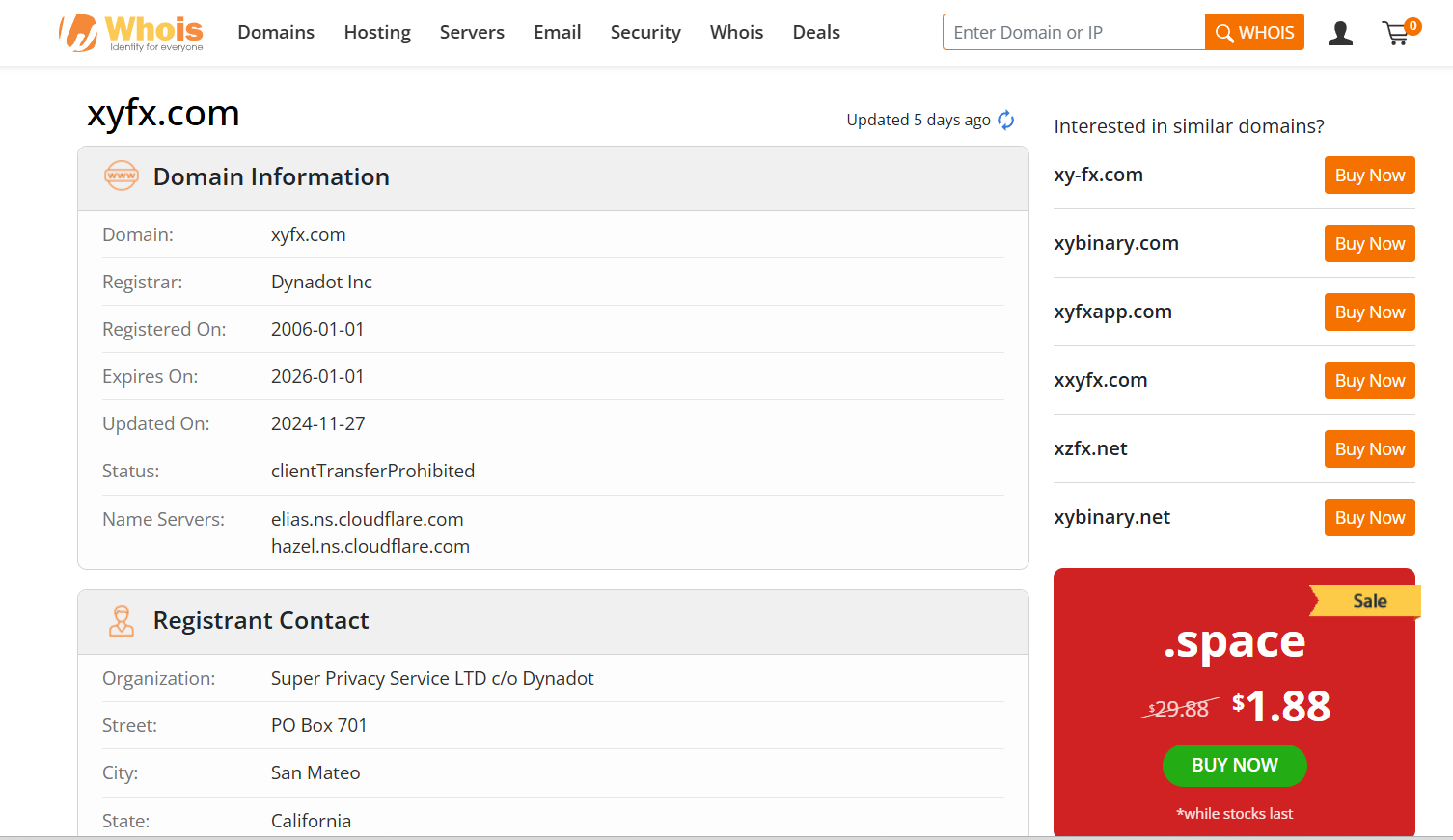
Task: Select name server elias.ns.cloudflare.com
Action: click(367, 519)
